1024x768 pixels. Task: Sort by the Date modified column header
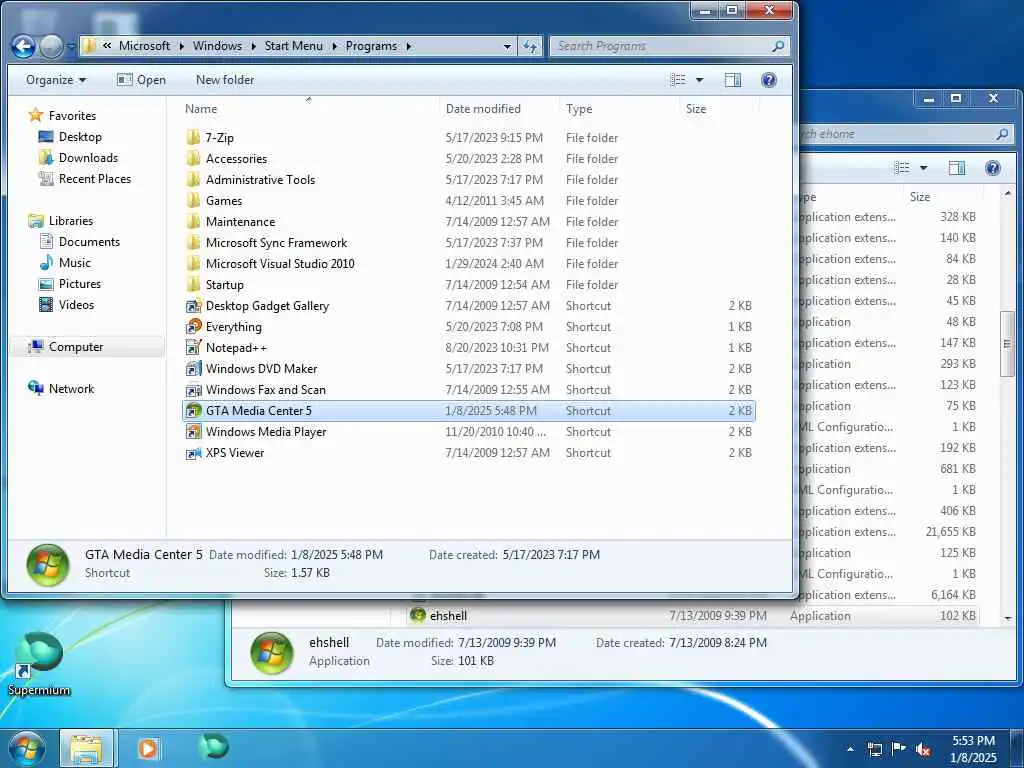[x=500, y=108]
